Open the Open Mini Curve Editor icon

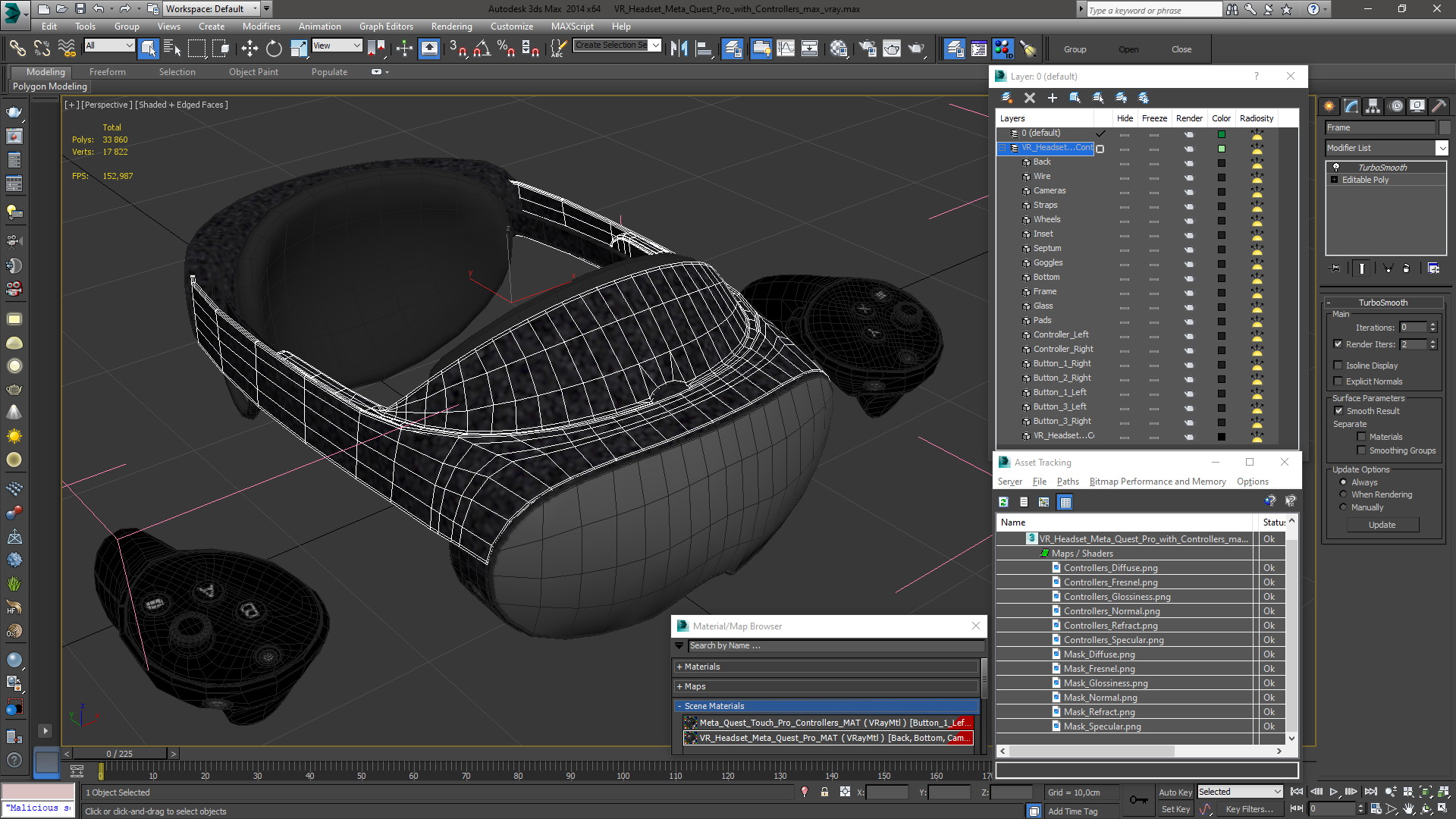(77, 771)
